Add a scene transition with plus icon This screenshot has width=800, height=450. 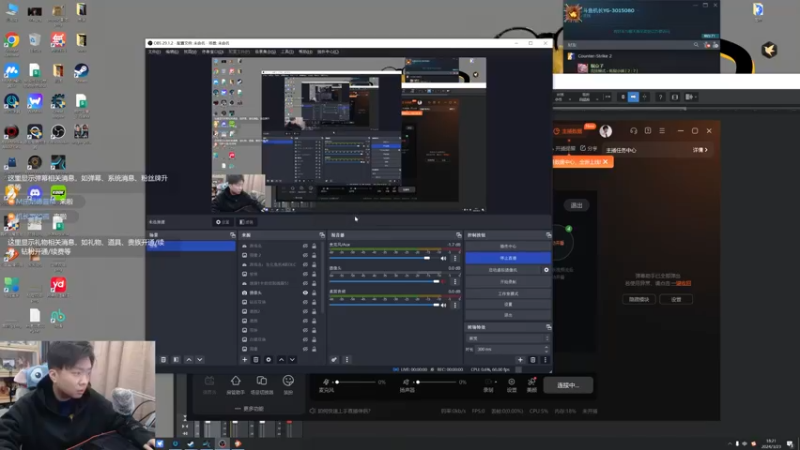(x=520, y=360)
